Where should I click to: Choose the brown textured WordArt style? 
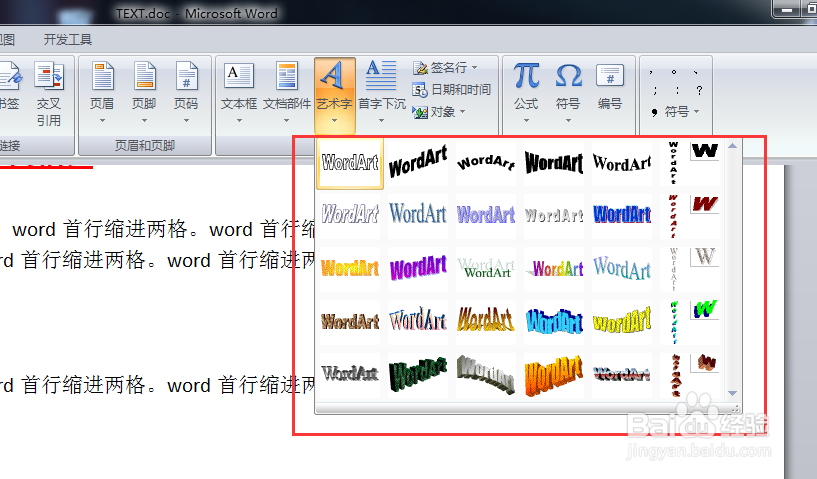point(350,322)
